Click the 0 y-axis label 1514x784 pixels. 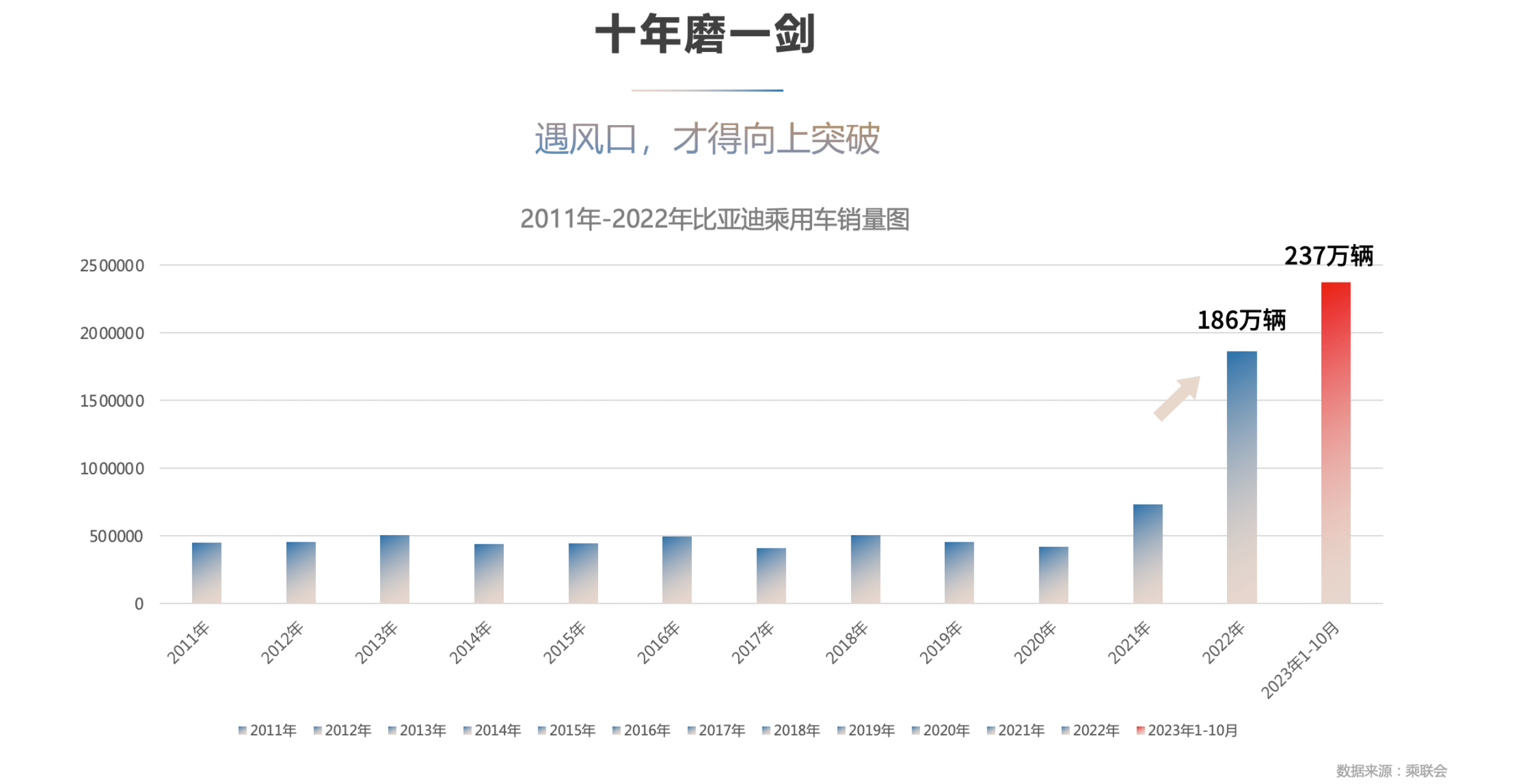[139, 604]
